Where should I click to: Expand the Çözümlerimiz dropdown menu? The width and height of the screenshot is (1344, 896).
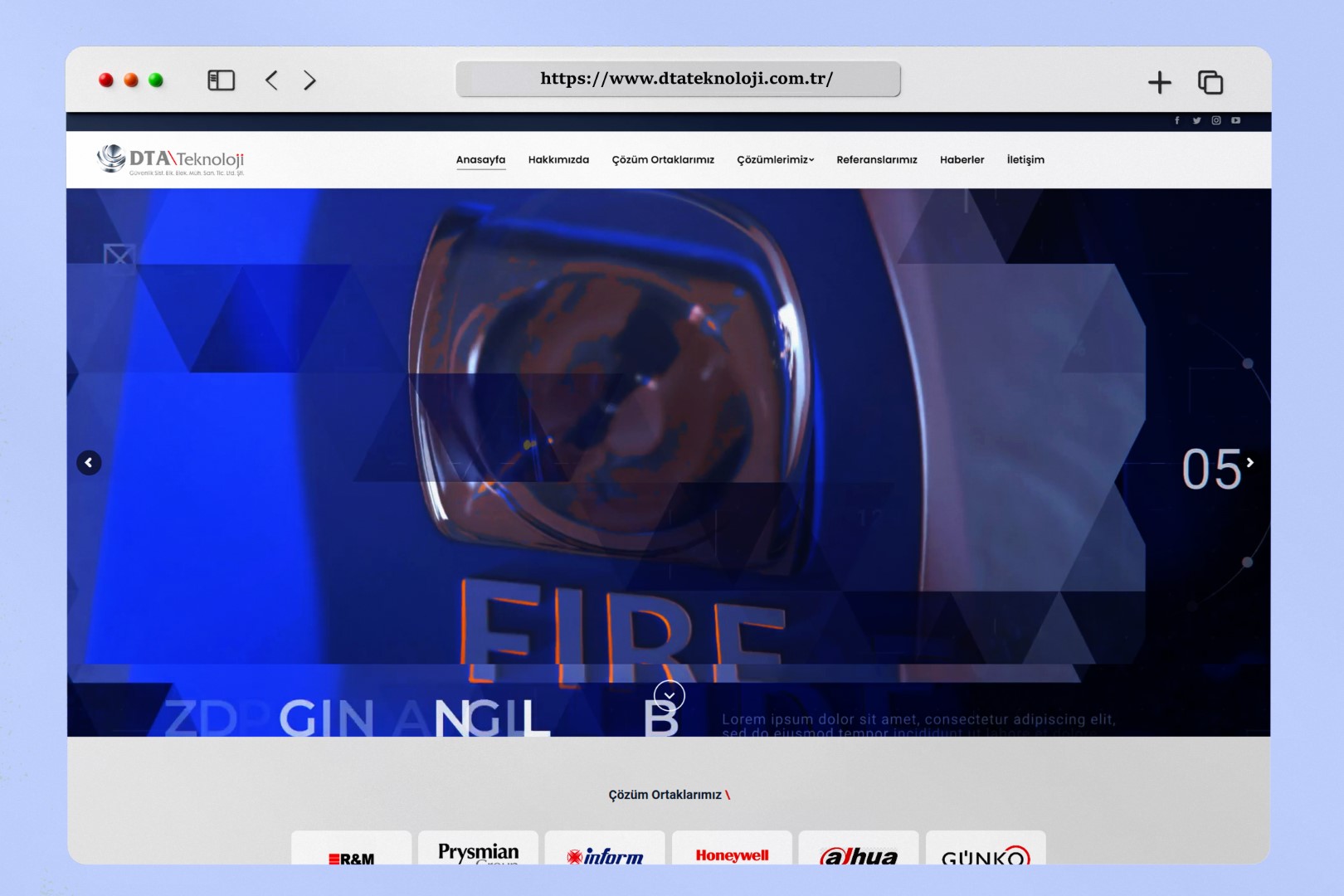pos(776,160)
